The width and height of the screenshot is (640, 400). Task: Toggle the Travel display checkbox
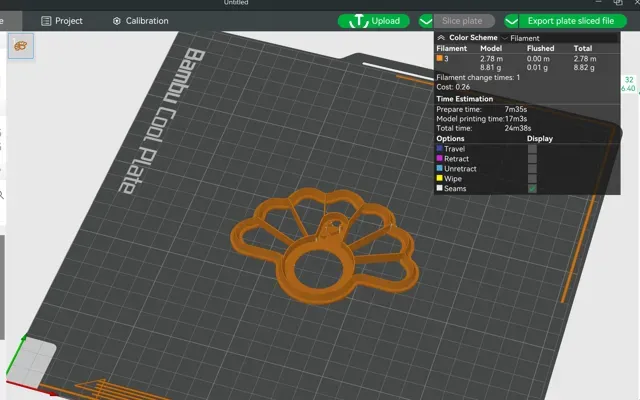(532, 149)
